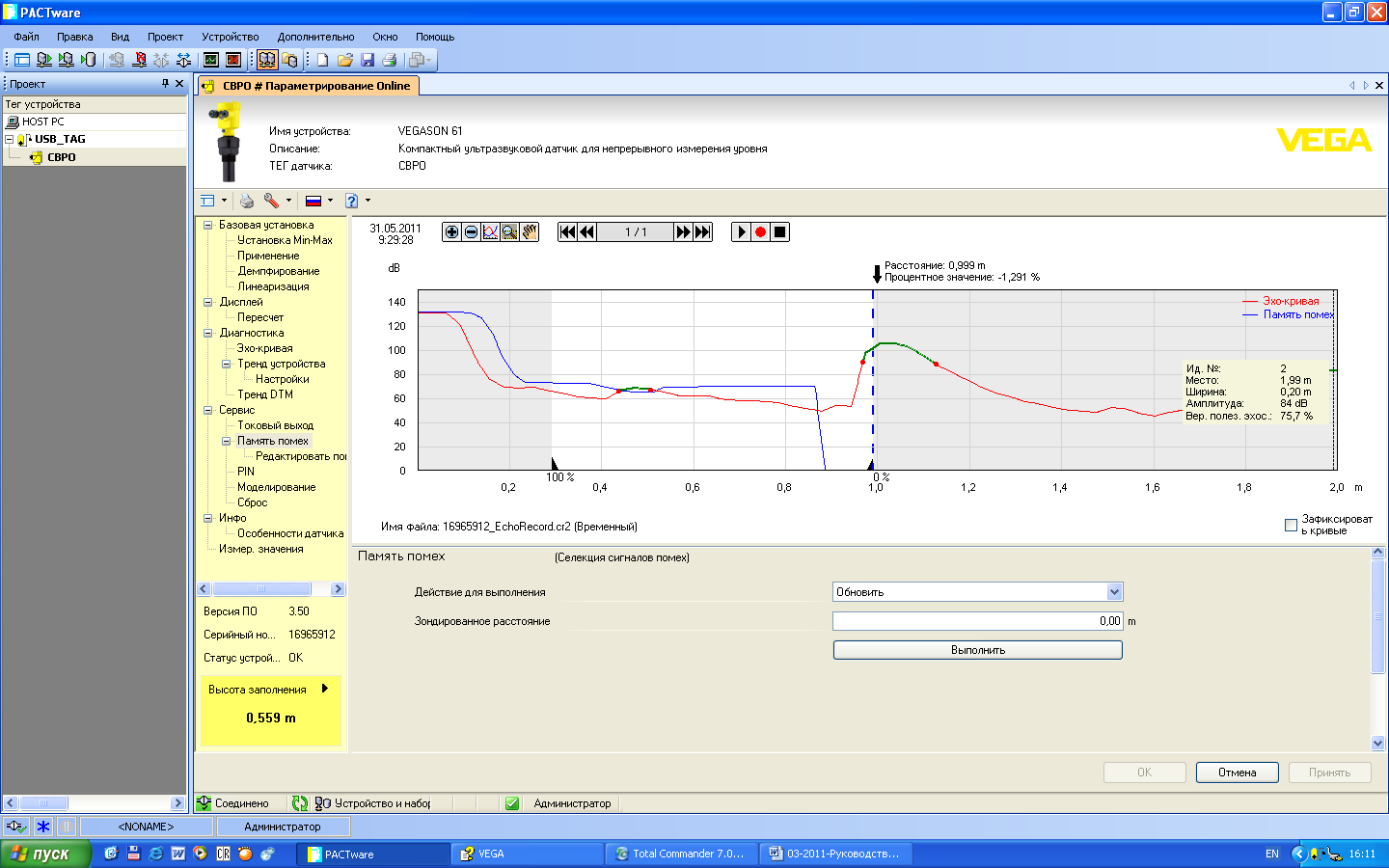Jump to first echo record

(x=568, y=231)
